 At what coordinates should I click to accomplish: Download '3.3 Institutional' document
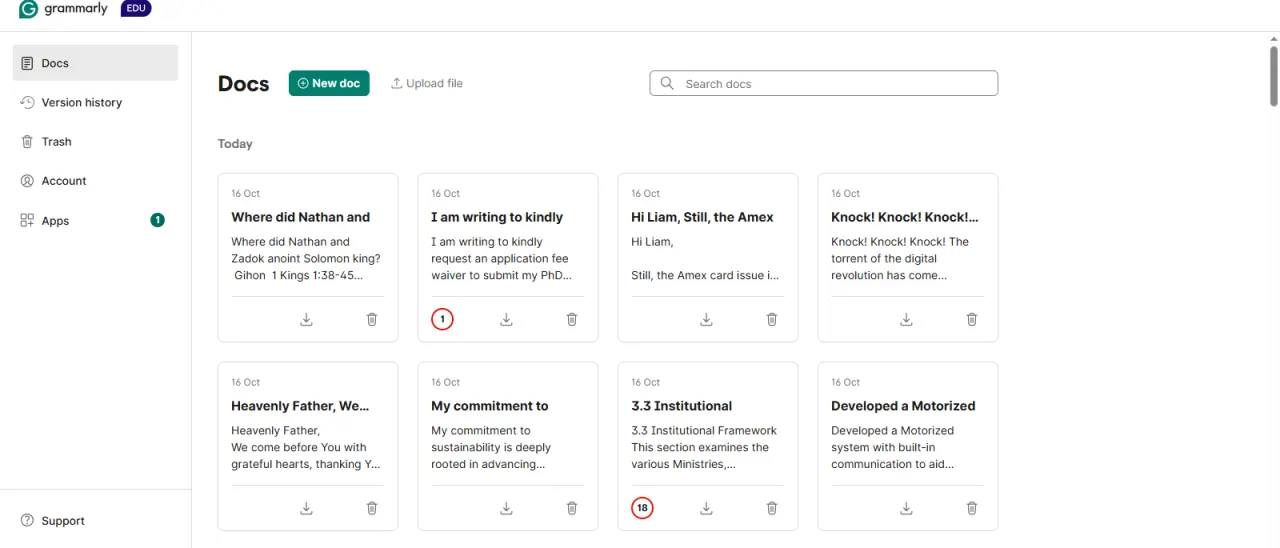click(707, 508)
